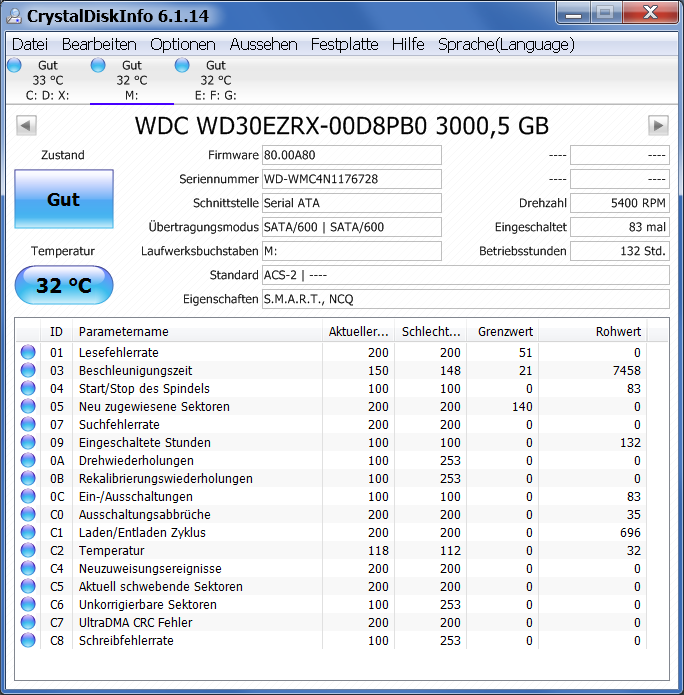Click the Gut health status button
684x695 pixels.
click(64, 199)
